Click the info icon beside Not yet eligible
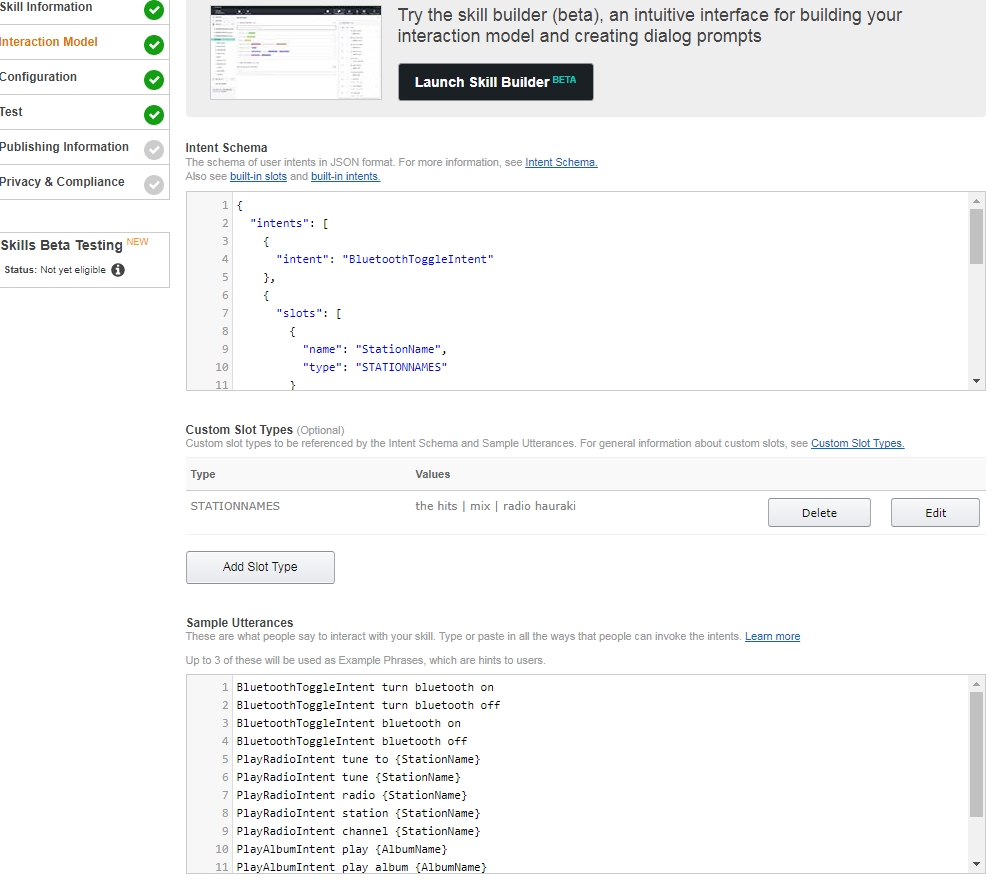The width and height of the screenshot is (995, 891). [x=118, y=270]
